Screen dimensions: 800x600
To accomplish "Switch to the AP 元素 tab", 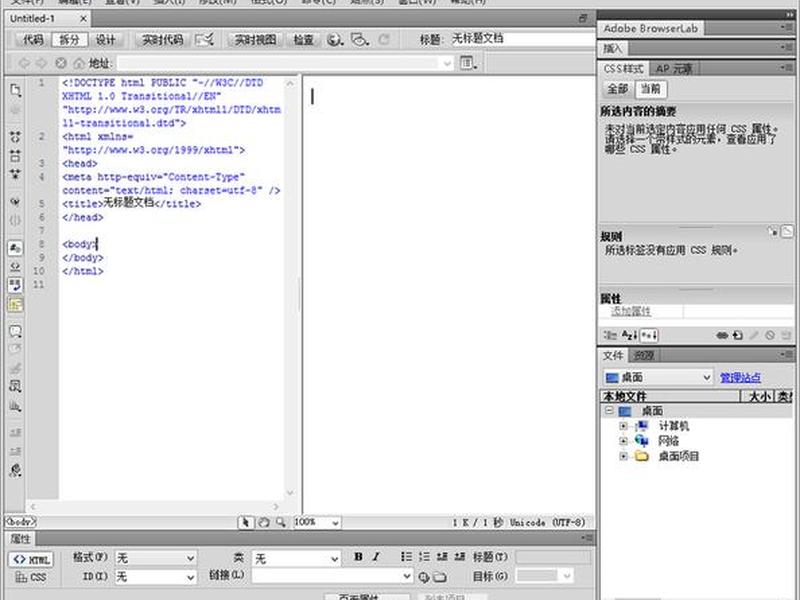I will tap(674, 68).
